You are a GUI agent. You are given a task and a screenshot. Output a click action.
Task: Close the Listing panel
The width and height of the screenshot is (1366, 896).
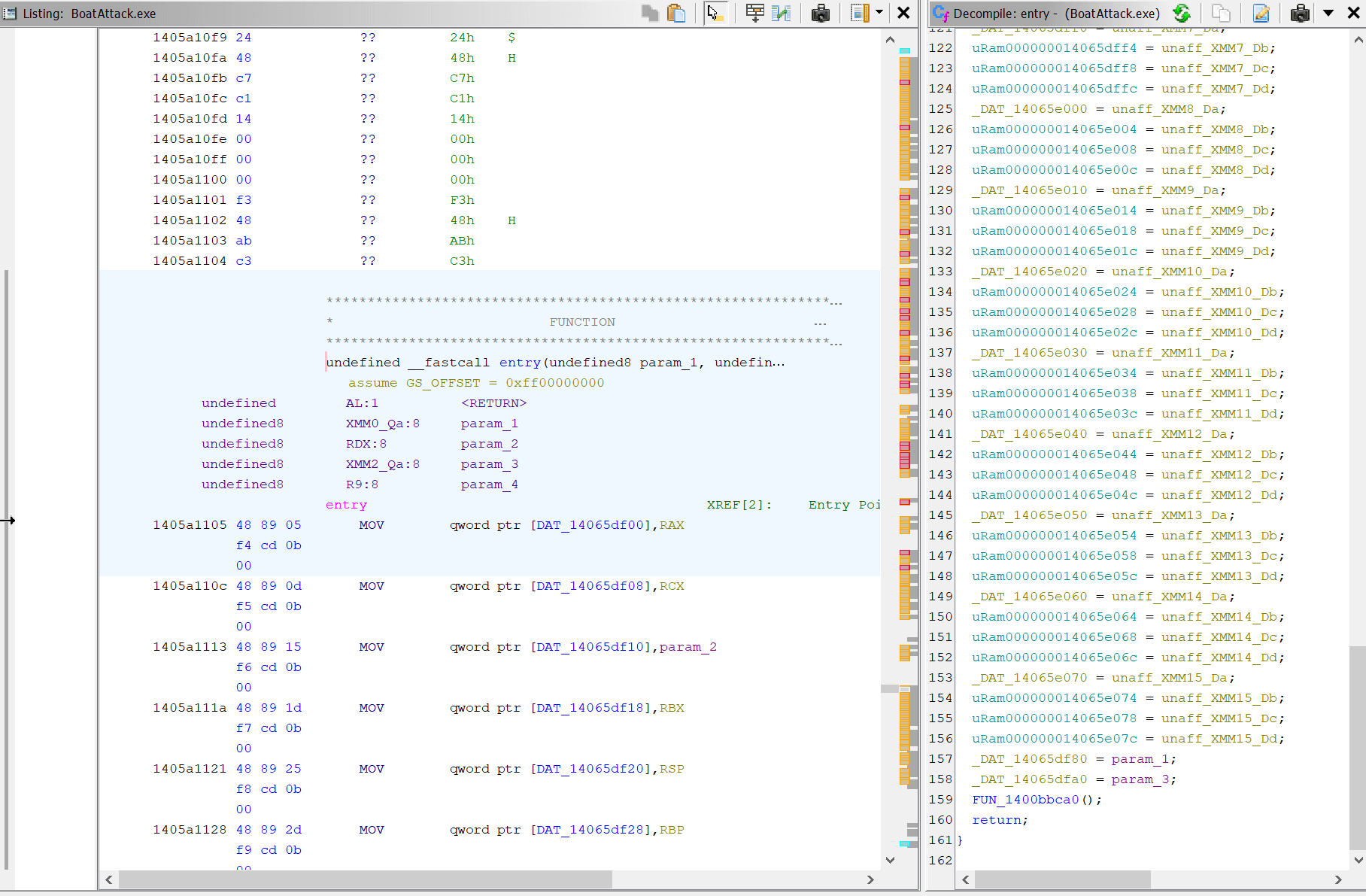pos(903,13)
